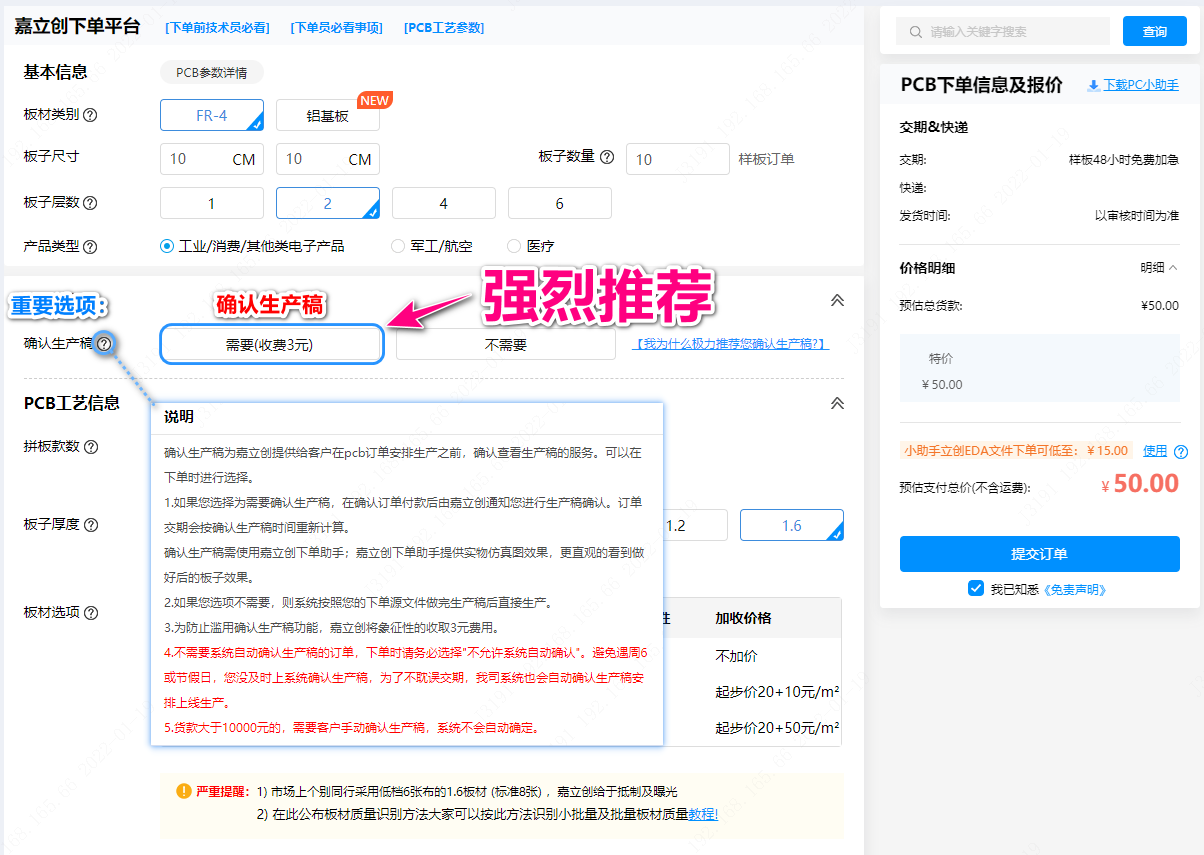Choose 需要(收费3元) for production file confirmation

(x=271, y=344)
